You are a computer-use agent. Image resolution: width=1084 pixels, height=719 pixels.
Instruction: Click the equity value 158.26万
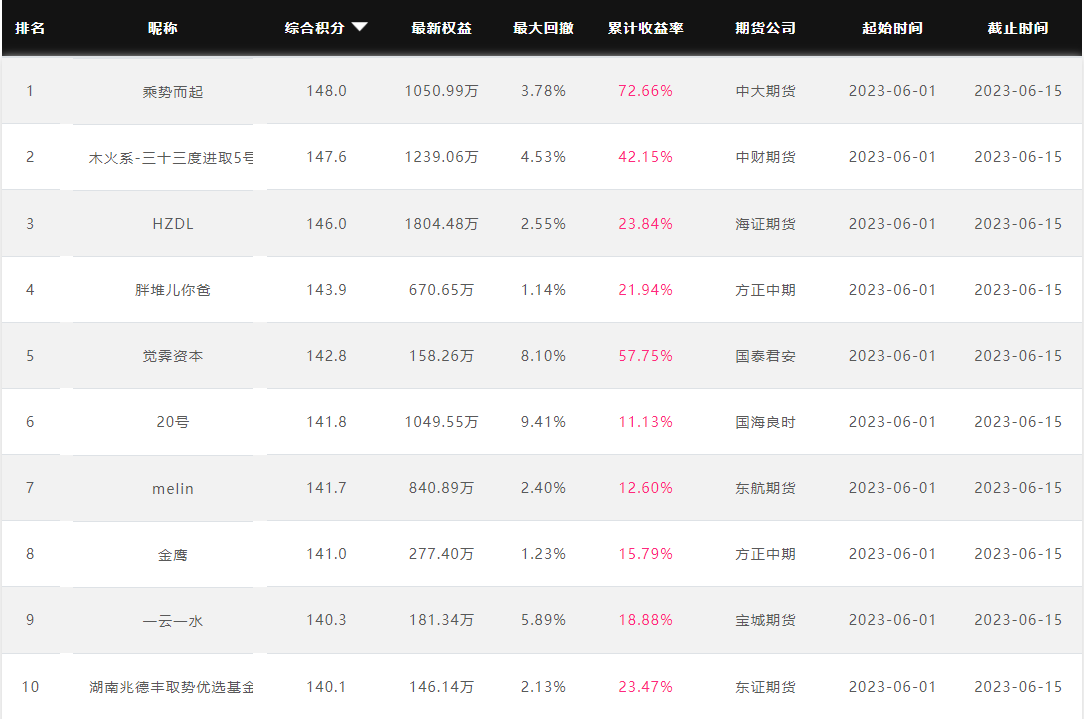(442, 356)
